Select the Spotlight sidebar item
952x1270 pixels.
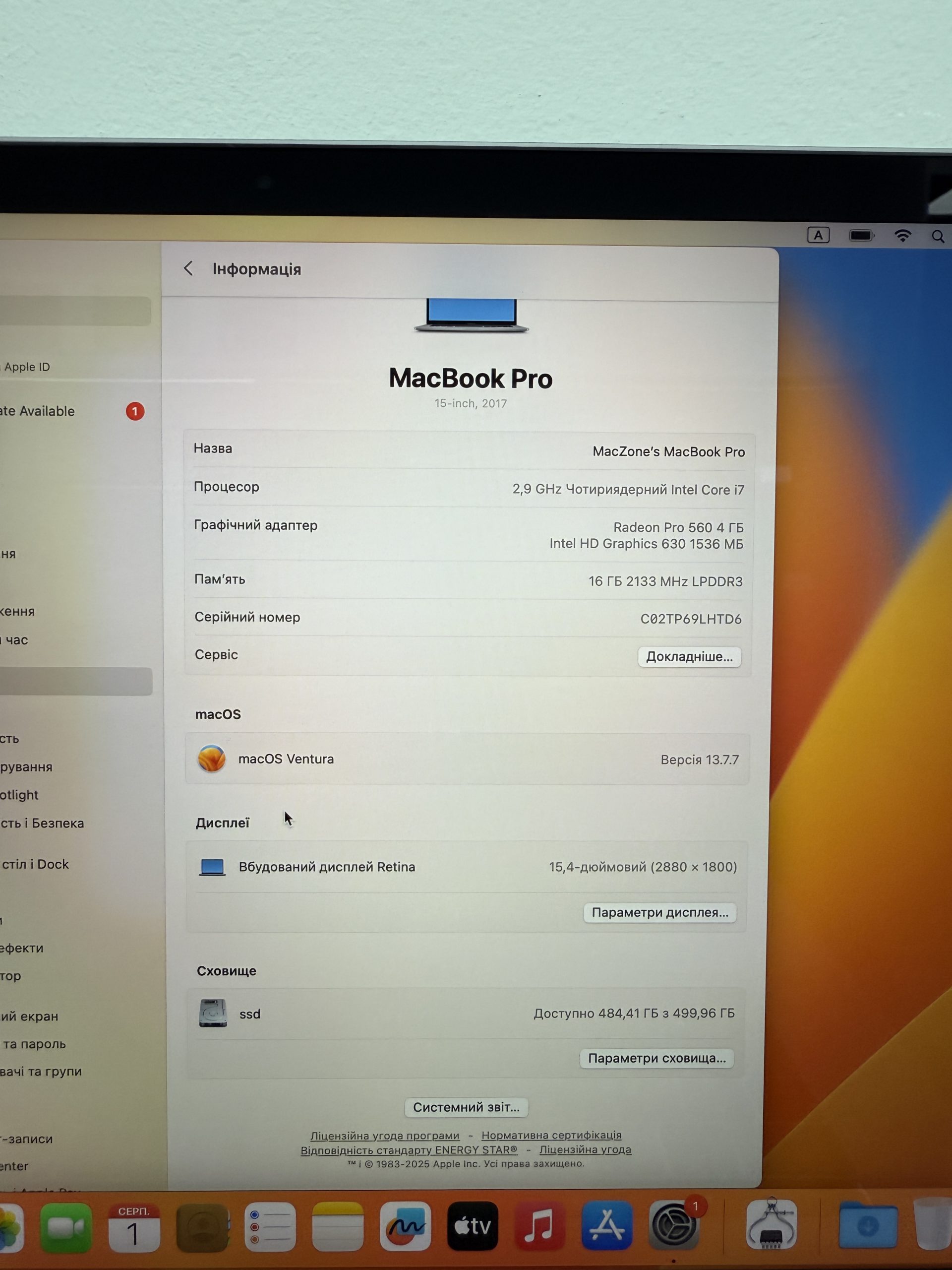click(19, 795)
